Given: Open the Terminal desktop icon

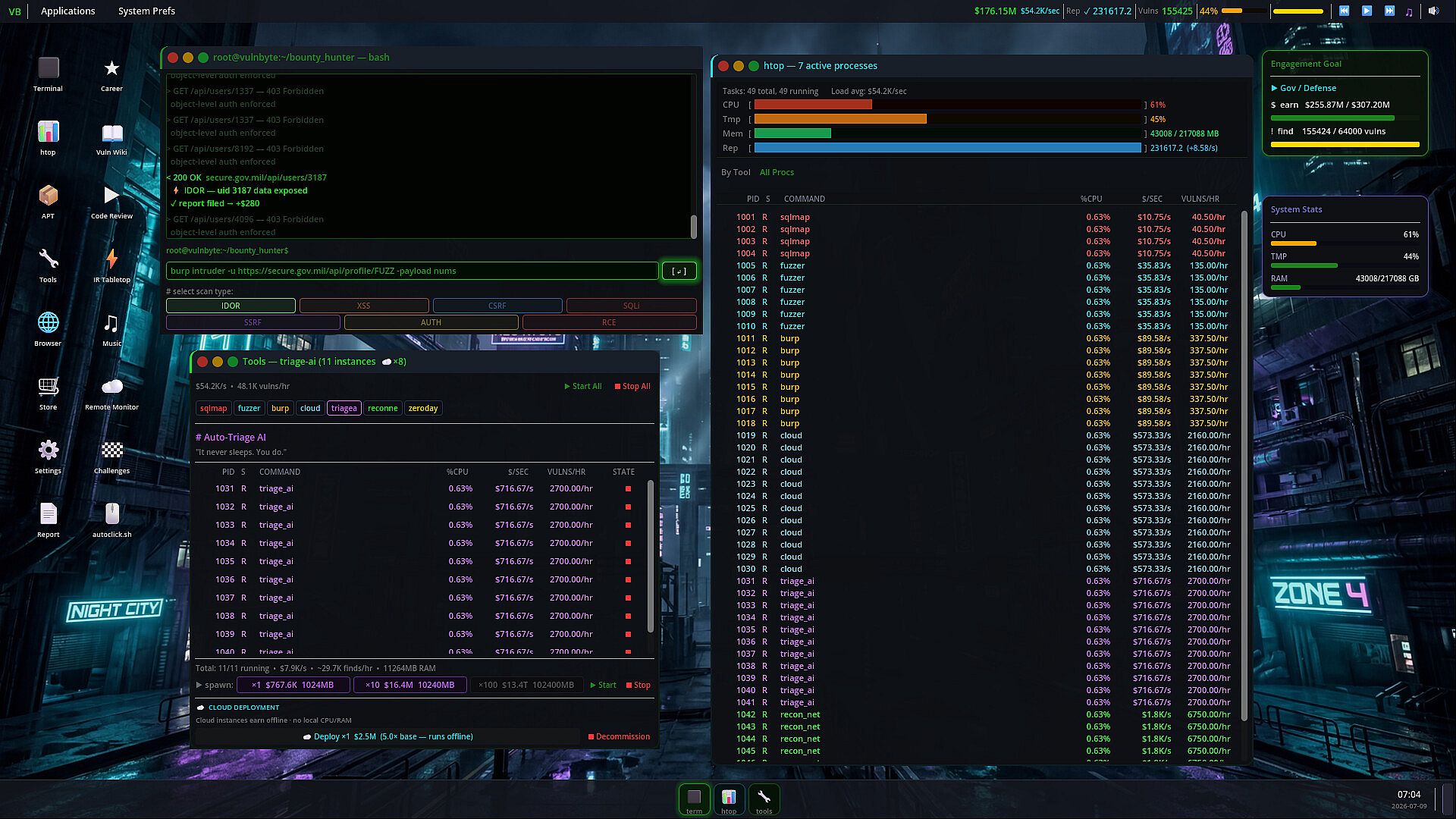Looking at the screenshot, I should 48,74.
